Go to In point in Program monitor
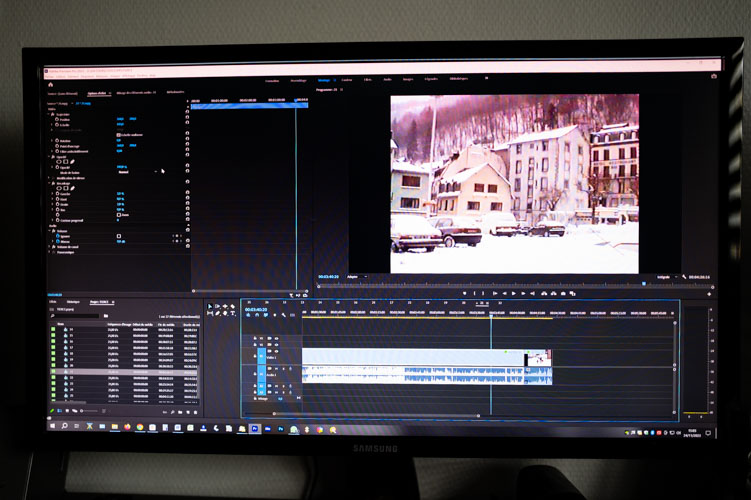Viewport: 751px width, 500px height. pos(495,293)
